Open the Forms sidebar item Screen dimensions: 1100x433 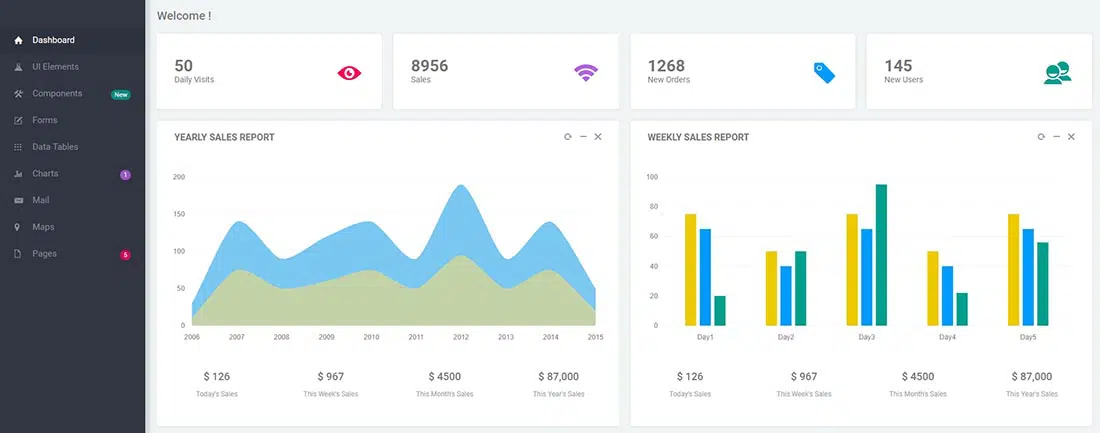45,121
